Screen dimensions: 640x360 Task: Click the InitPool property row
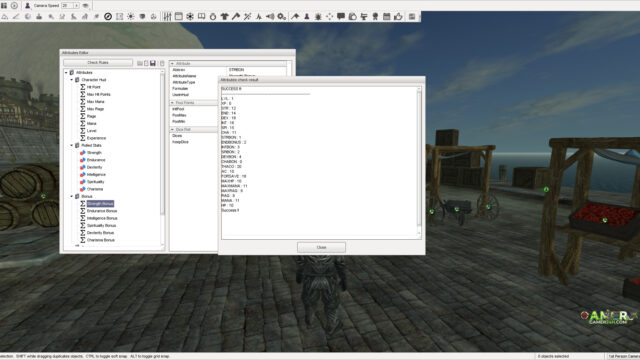(194, 109)
